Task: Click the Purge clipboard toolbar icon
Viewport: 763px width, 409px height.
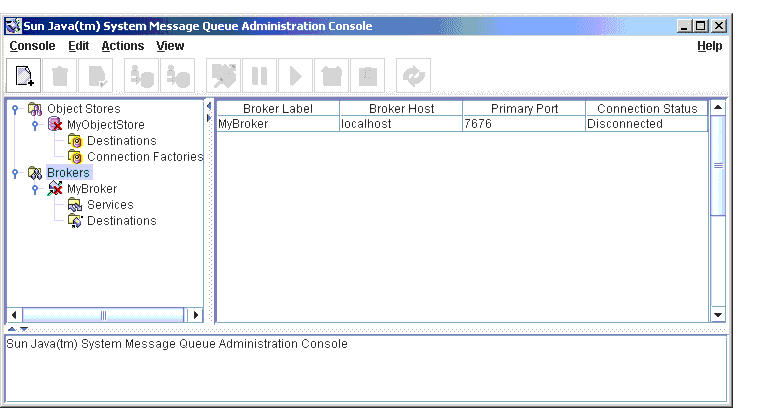Action: (x=367, y=76)
